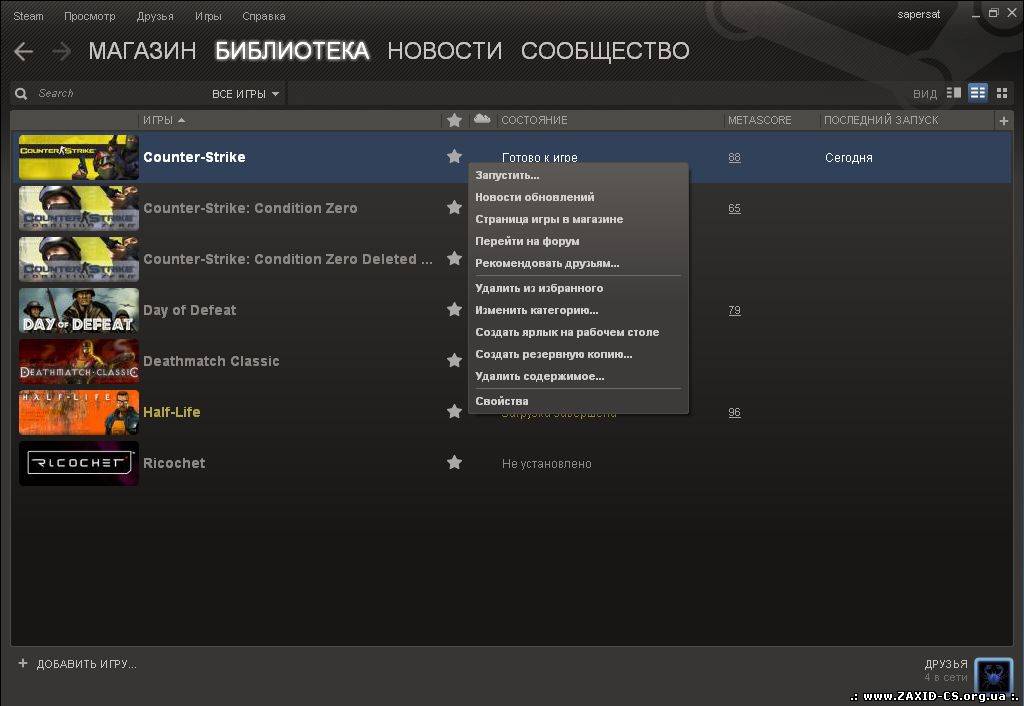Click ДОБАВИТЬ ИГРУ... button
Viewport: 1024px width, 706px height.
(86, 664)
